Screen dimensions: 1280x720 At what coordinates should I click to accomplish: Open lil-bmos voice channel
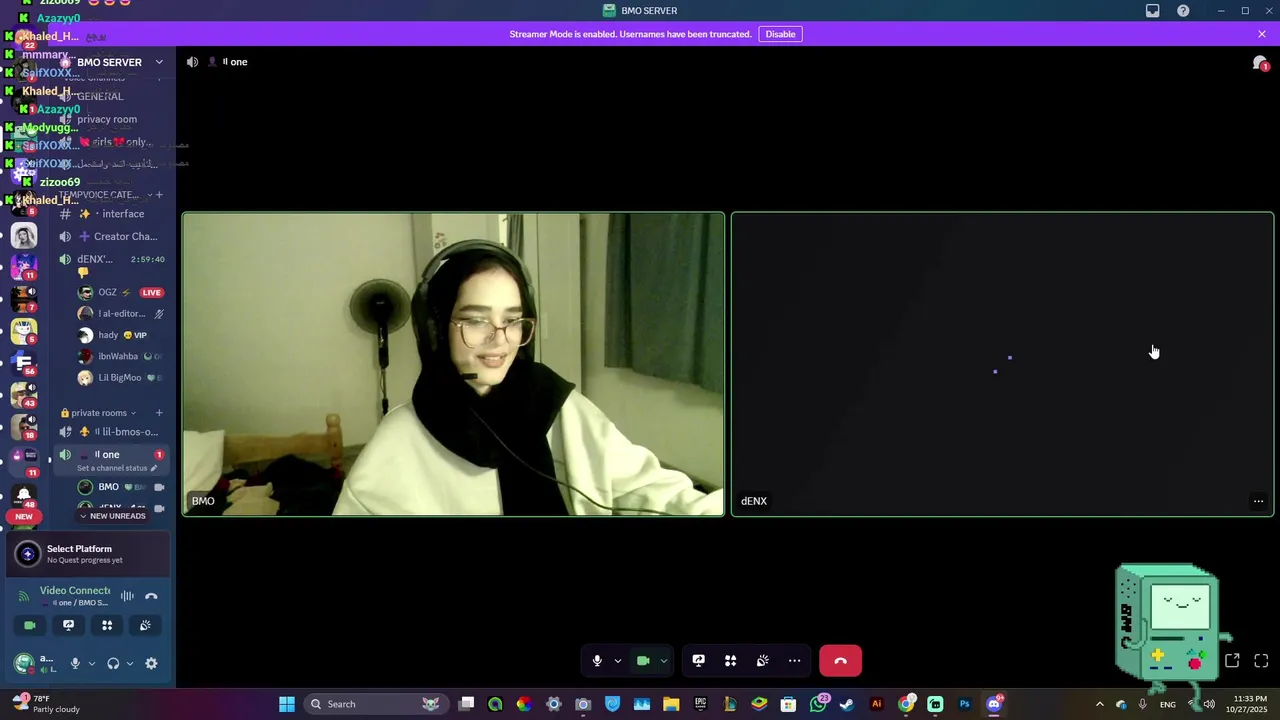pyautogui.click(x=111, y=432)
